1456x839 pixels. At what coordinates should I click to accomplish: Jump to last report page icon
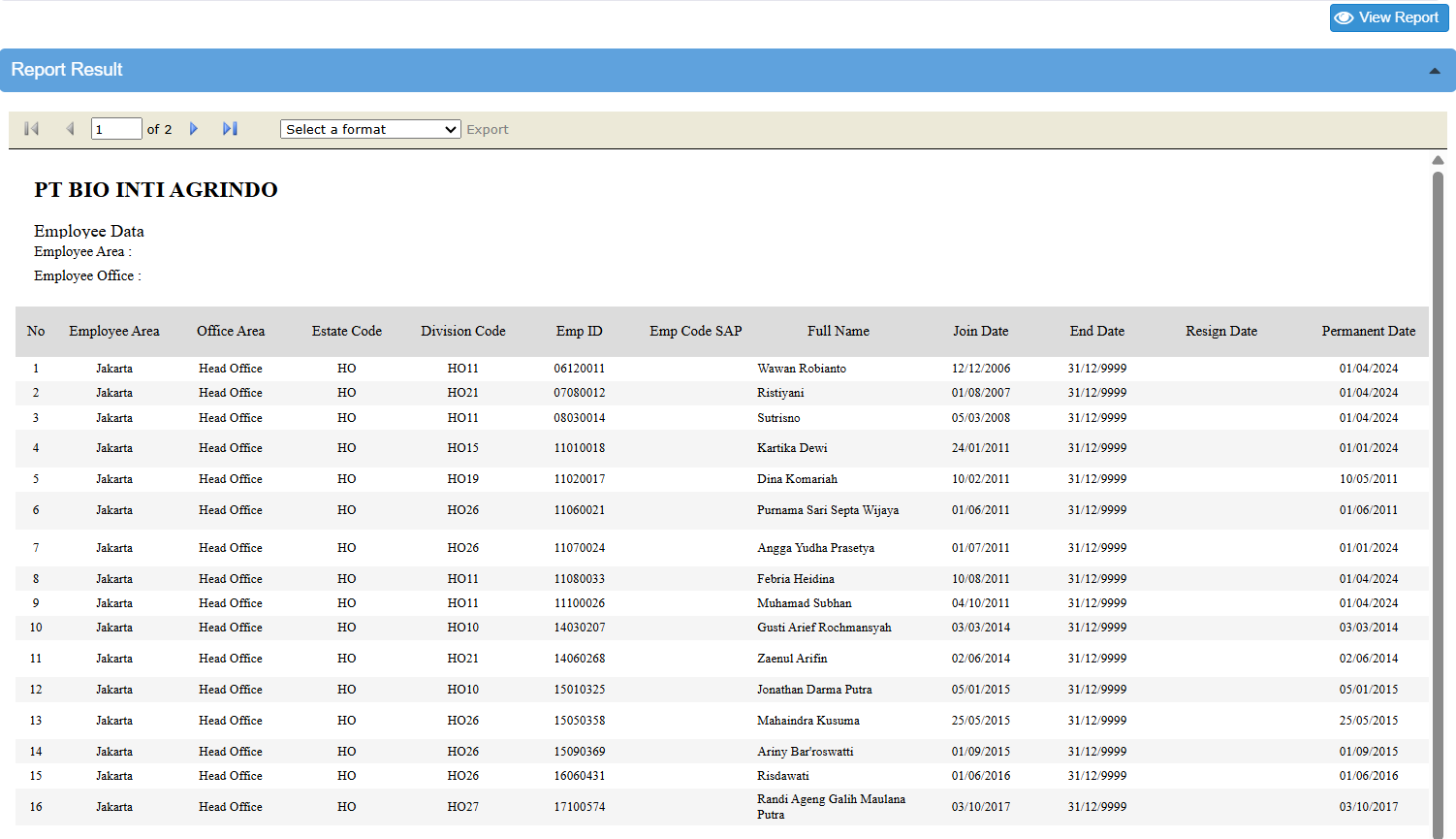click(230, 129)
